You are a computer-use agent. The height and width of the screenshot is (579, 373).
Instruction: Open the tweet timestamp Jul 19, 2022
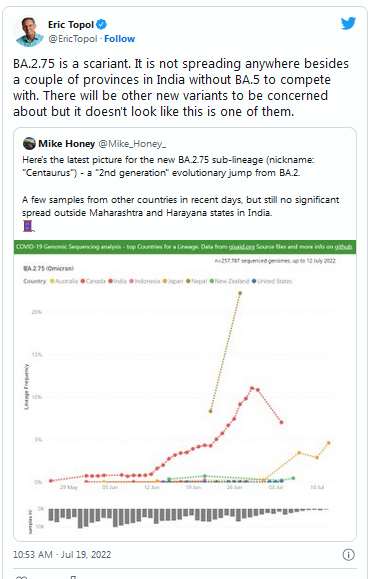62,555
